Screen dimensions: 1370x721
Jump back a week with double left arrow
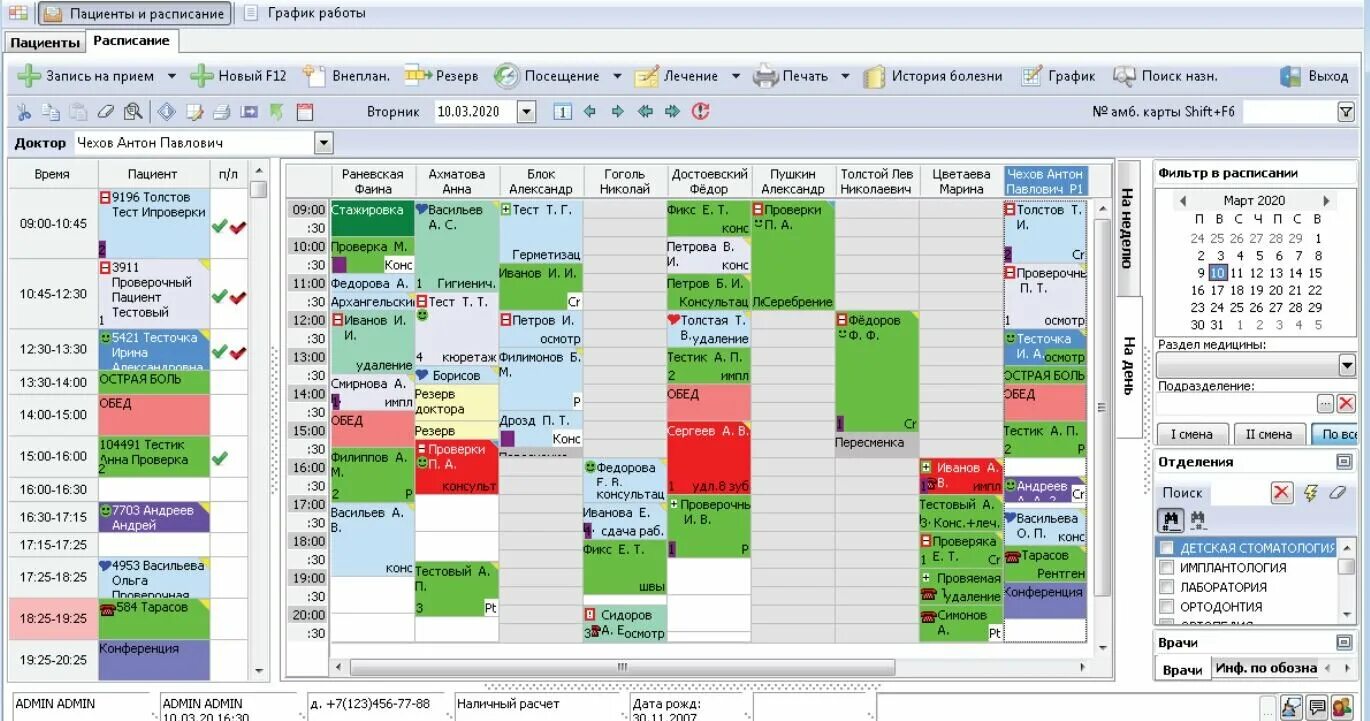coord(645,112)
